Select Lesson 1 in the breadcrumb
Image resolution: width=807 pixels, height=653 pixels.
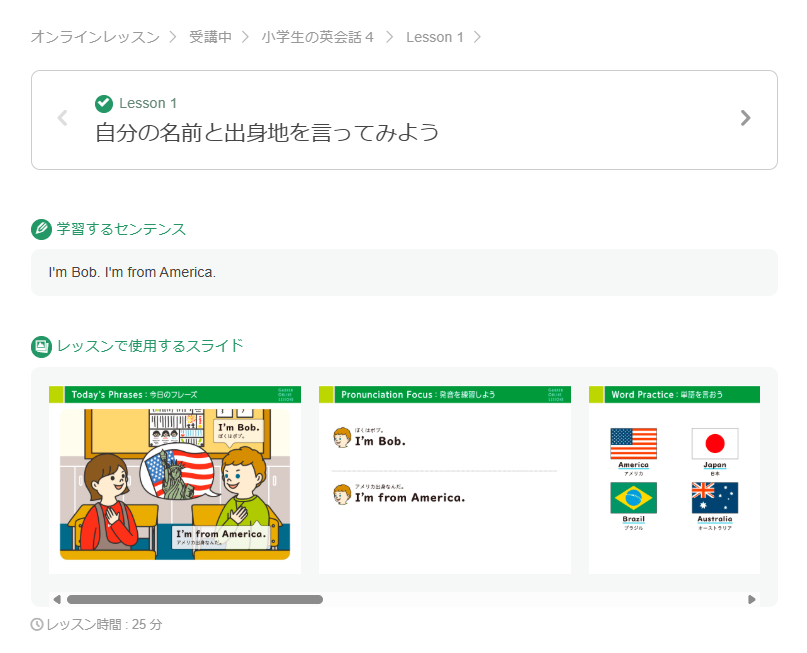pos(434,37)
